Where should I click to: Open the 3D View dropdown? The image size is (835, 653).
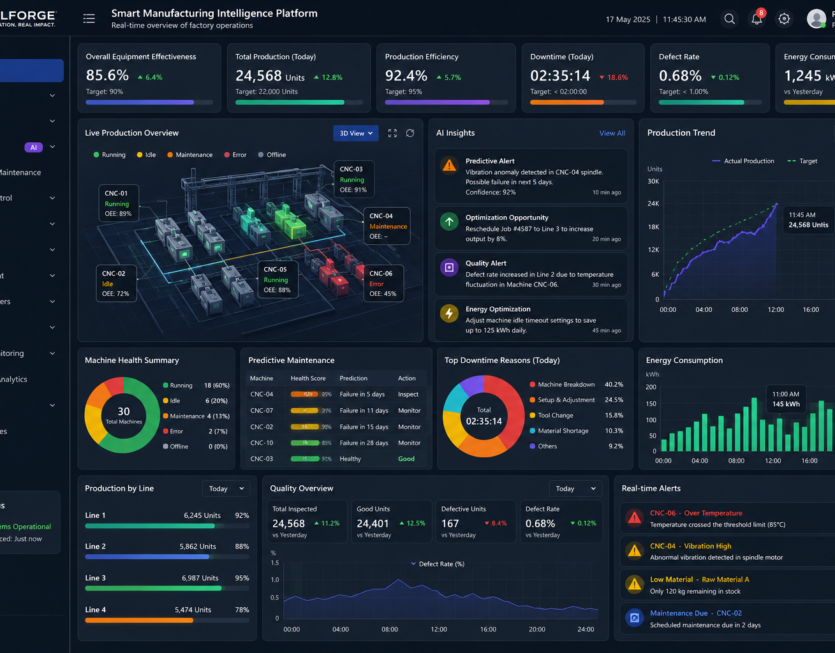(356, 133)
